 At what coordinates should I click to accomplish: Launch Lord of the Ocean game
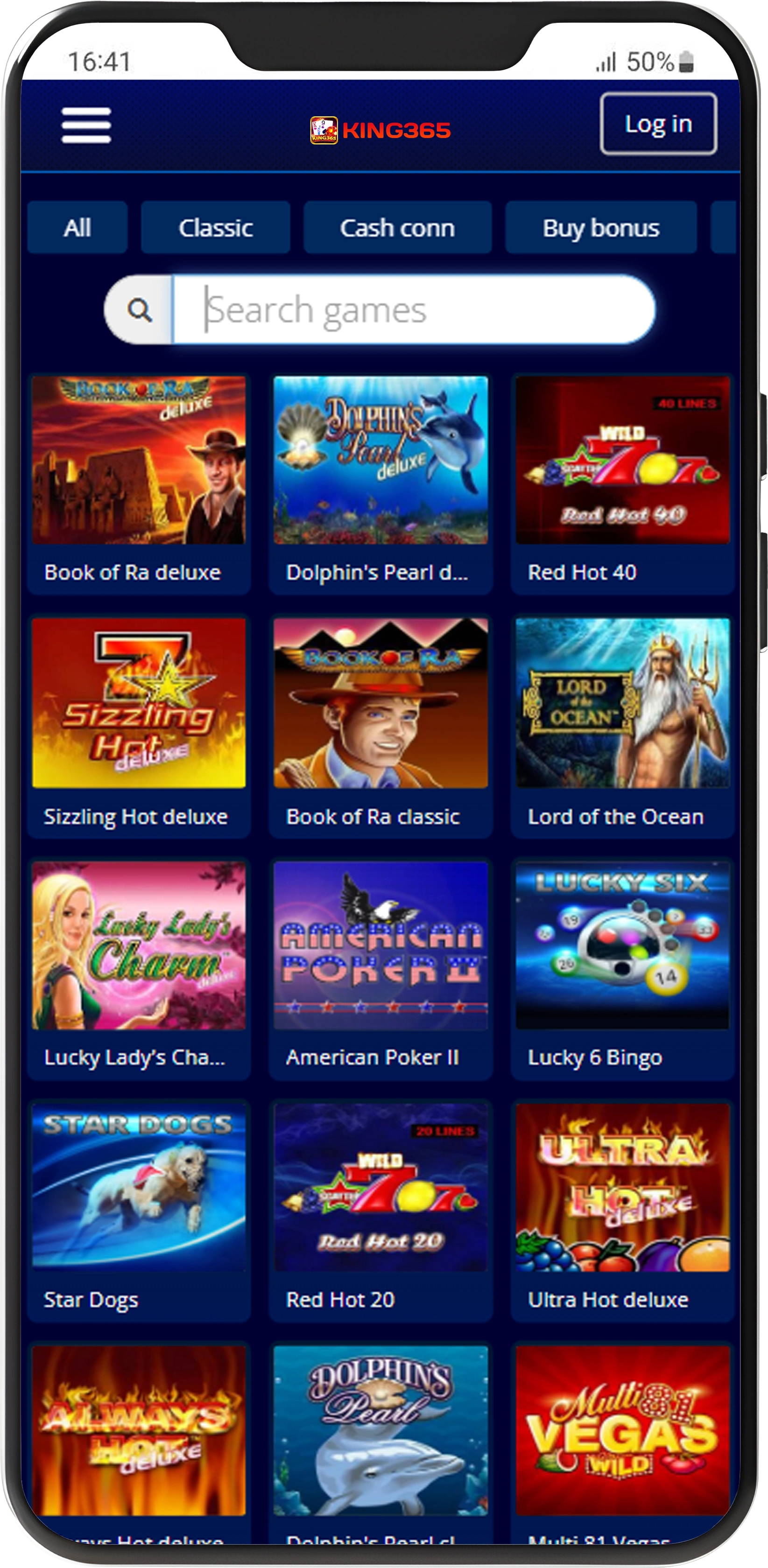[622, 727]
